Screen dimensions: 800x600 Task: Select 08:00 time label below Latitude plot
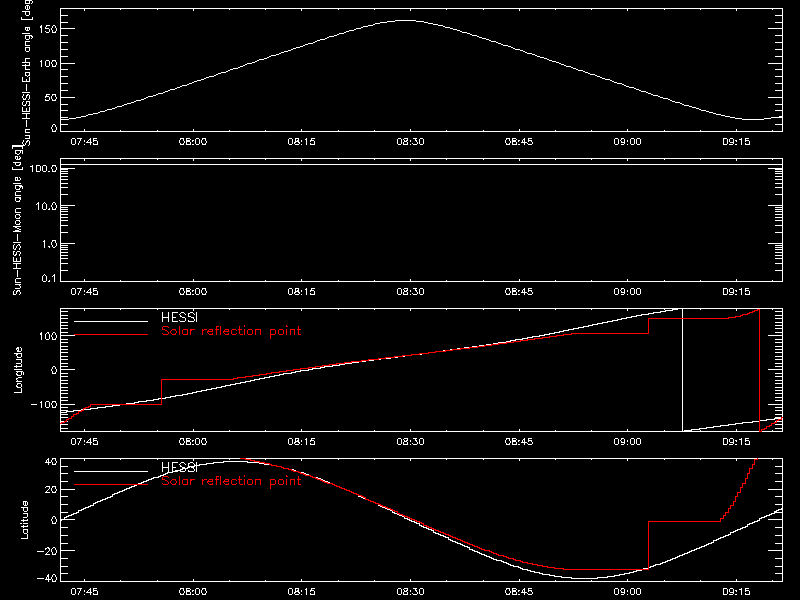click(x=193, y=591)
